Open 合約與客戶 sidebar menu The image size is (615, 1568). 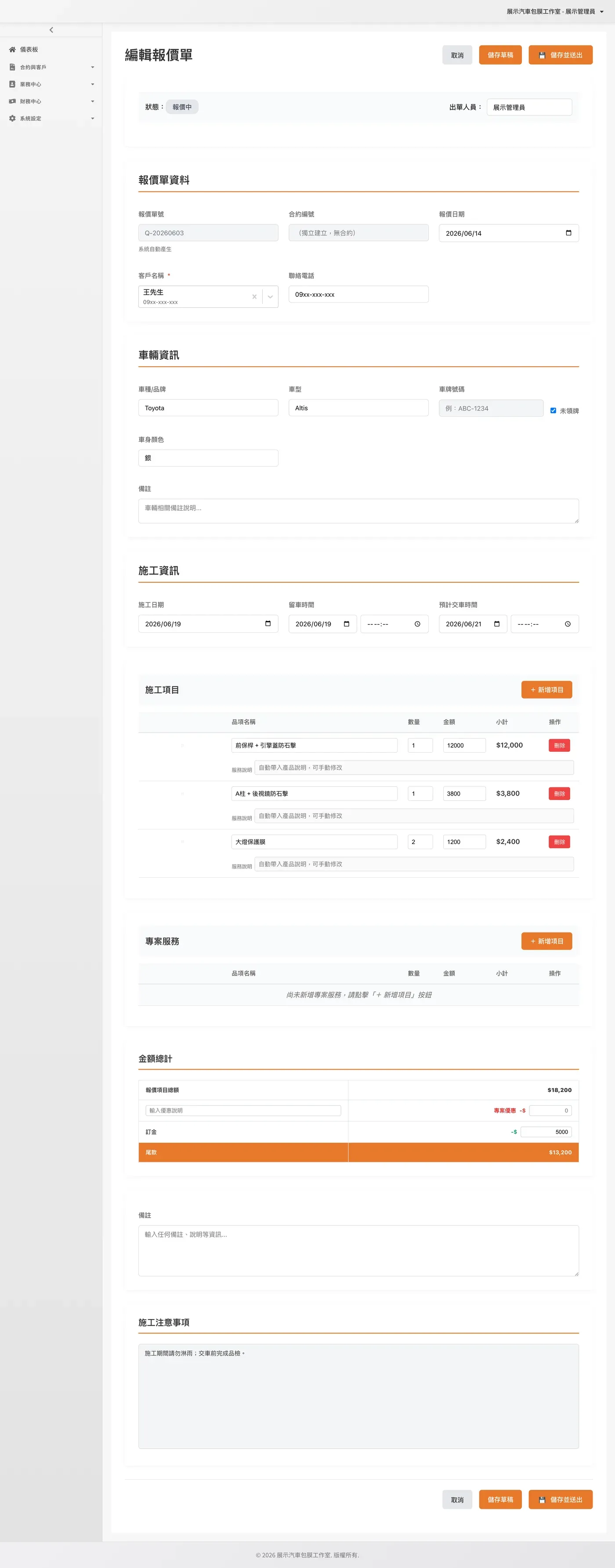click(x=51, y=67)
